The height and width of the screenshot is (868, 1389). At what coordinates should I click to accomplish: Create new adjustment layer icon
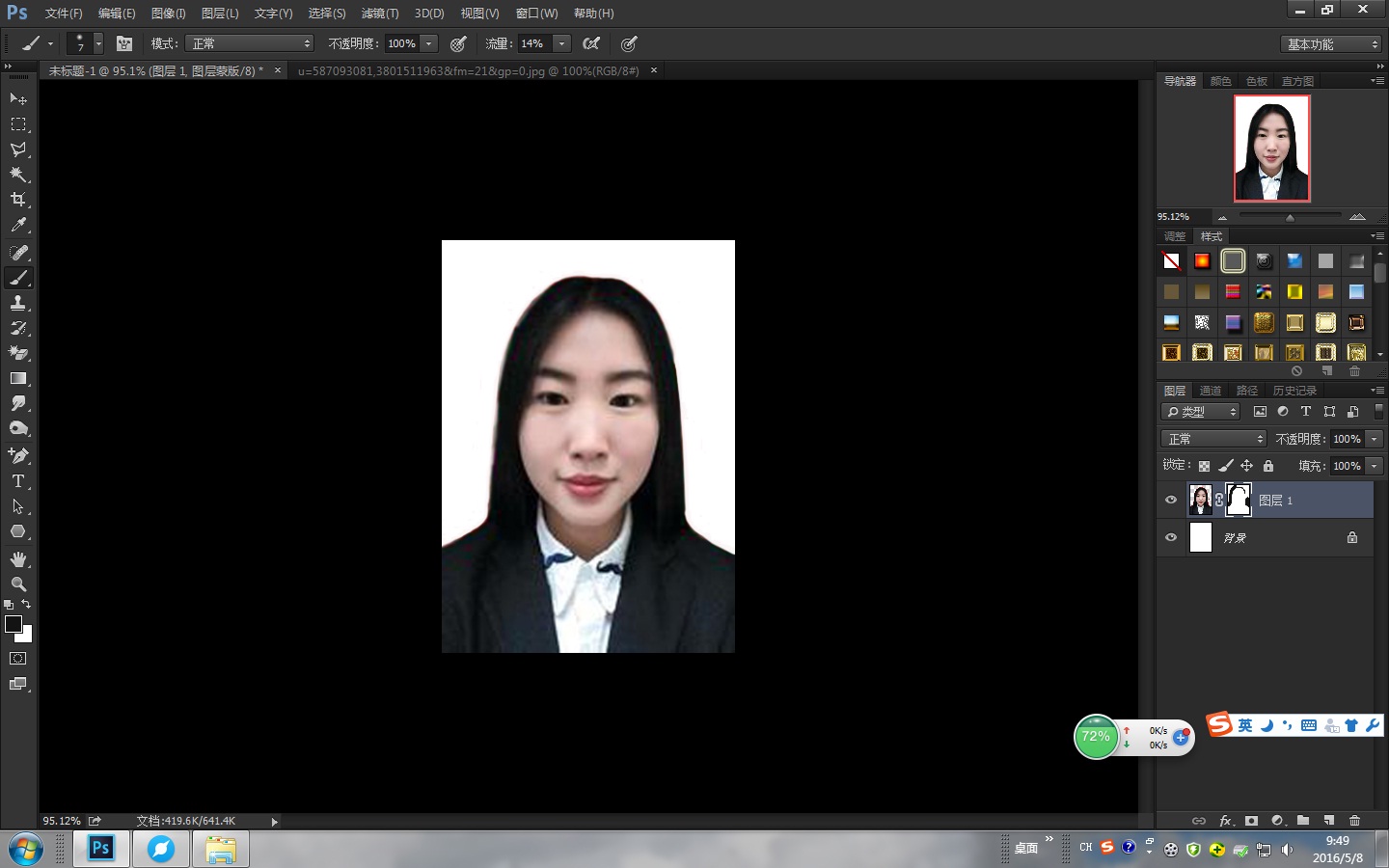point(1278,821)
